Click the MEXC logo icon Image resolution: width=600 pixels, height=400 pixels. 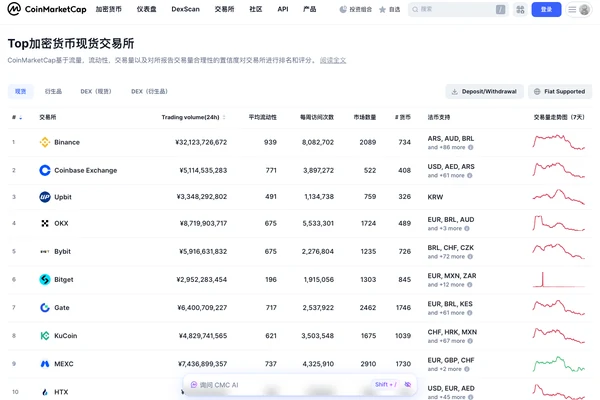(x=45, y=364)
